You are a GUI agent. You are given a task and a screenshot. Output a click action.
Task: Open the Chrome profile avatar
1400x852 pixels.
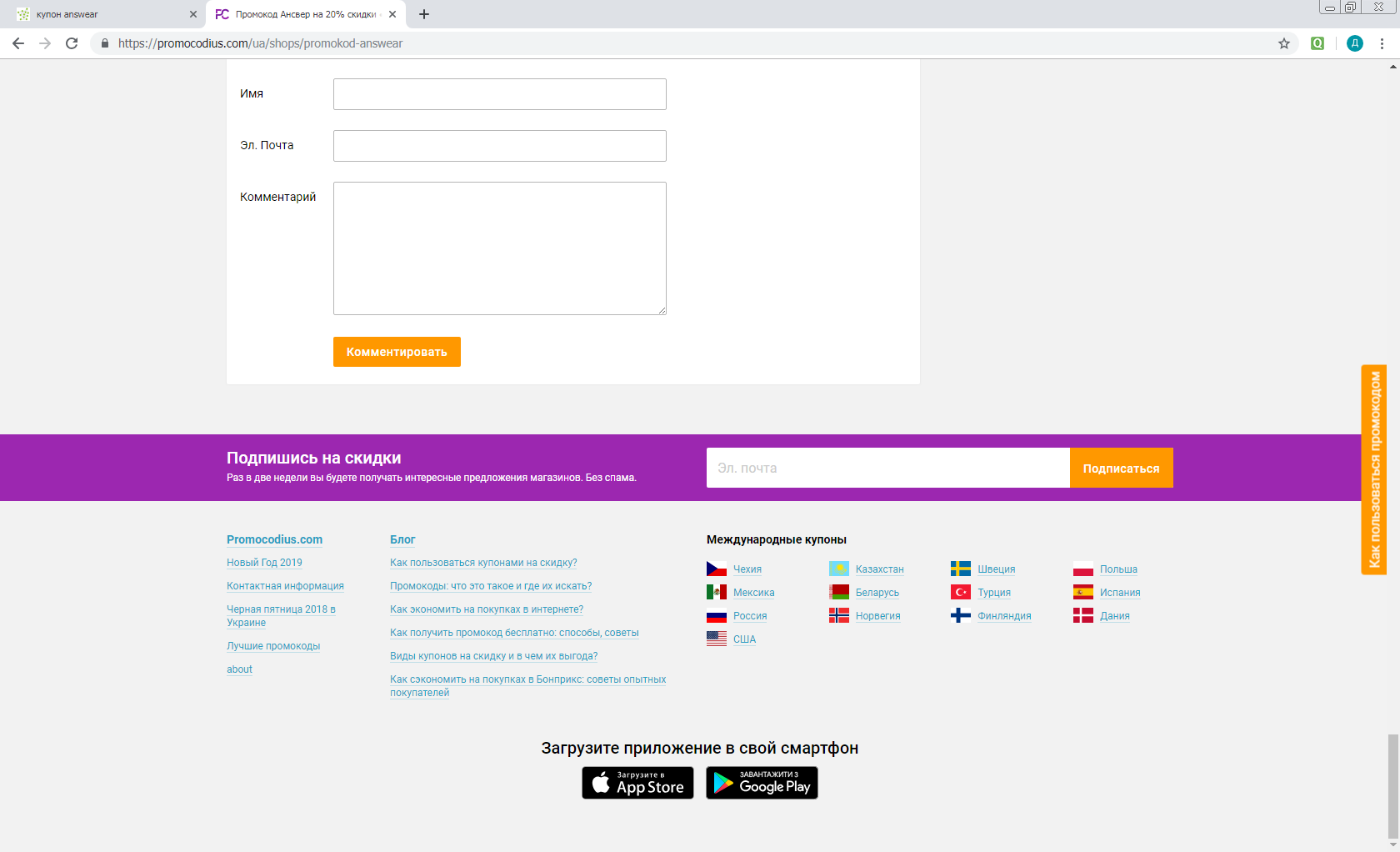[x=1355, y=43]
